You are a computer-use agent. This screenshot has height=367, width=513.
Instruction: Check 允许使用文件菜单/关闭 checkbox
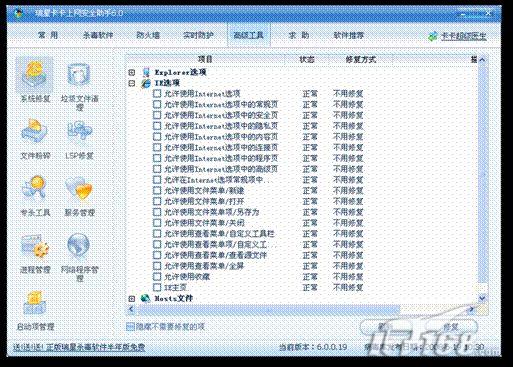(x=157, y=223)
